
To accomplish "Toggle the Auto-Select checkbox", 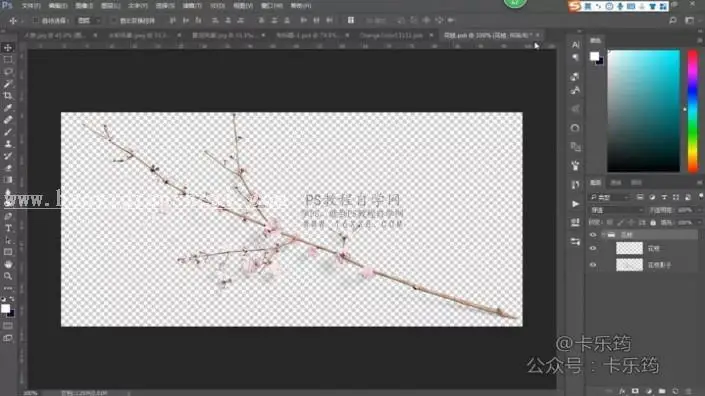I will [36, 21].
